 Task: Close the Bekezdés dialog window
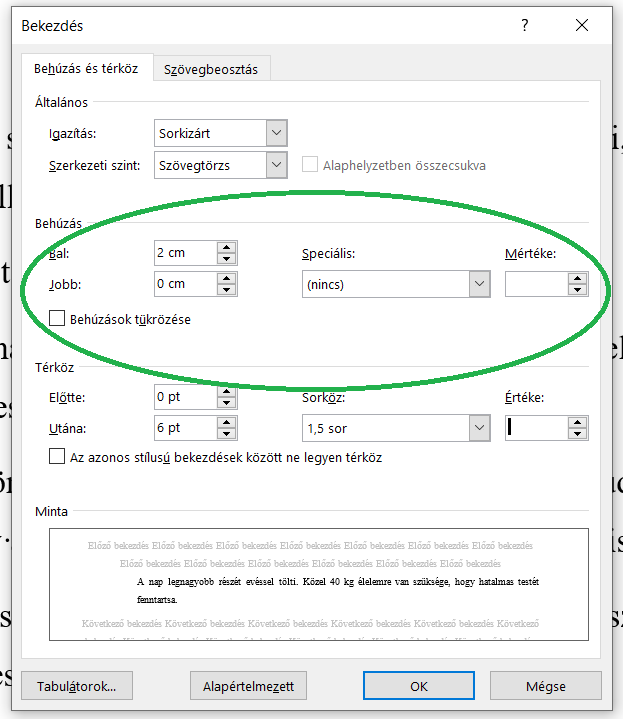tap(581, 26)
